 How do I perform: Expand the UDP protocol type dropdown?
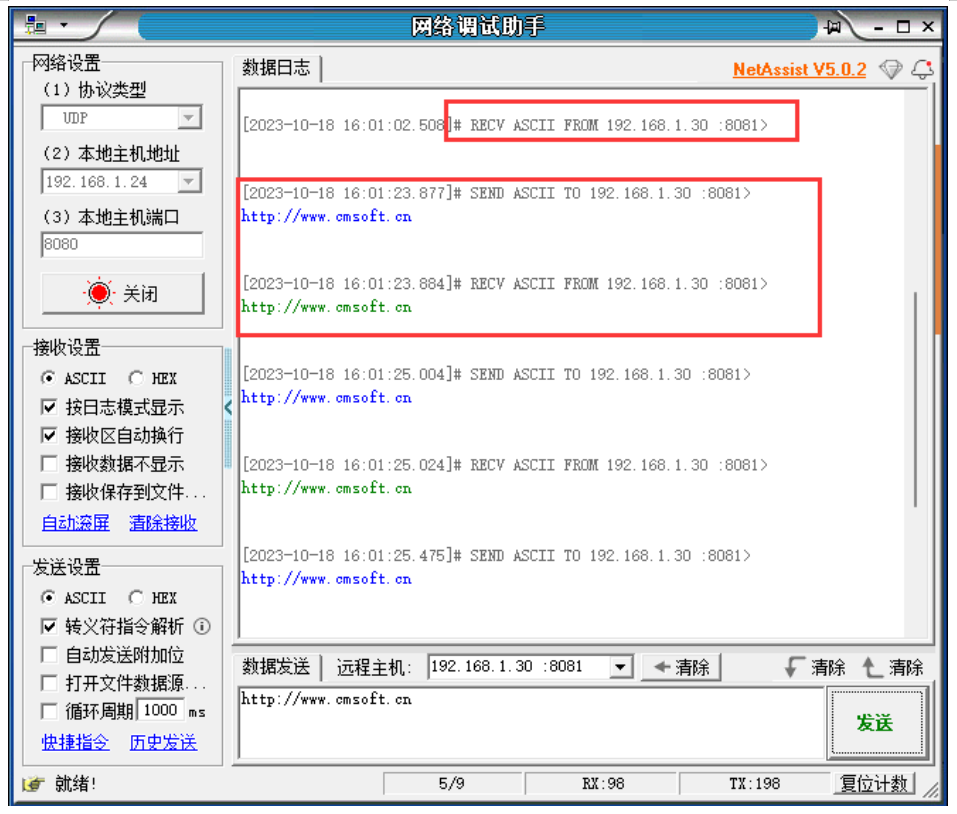189,117
